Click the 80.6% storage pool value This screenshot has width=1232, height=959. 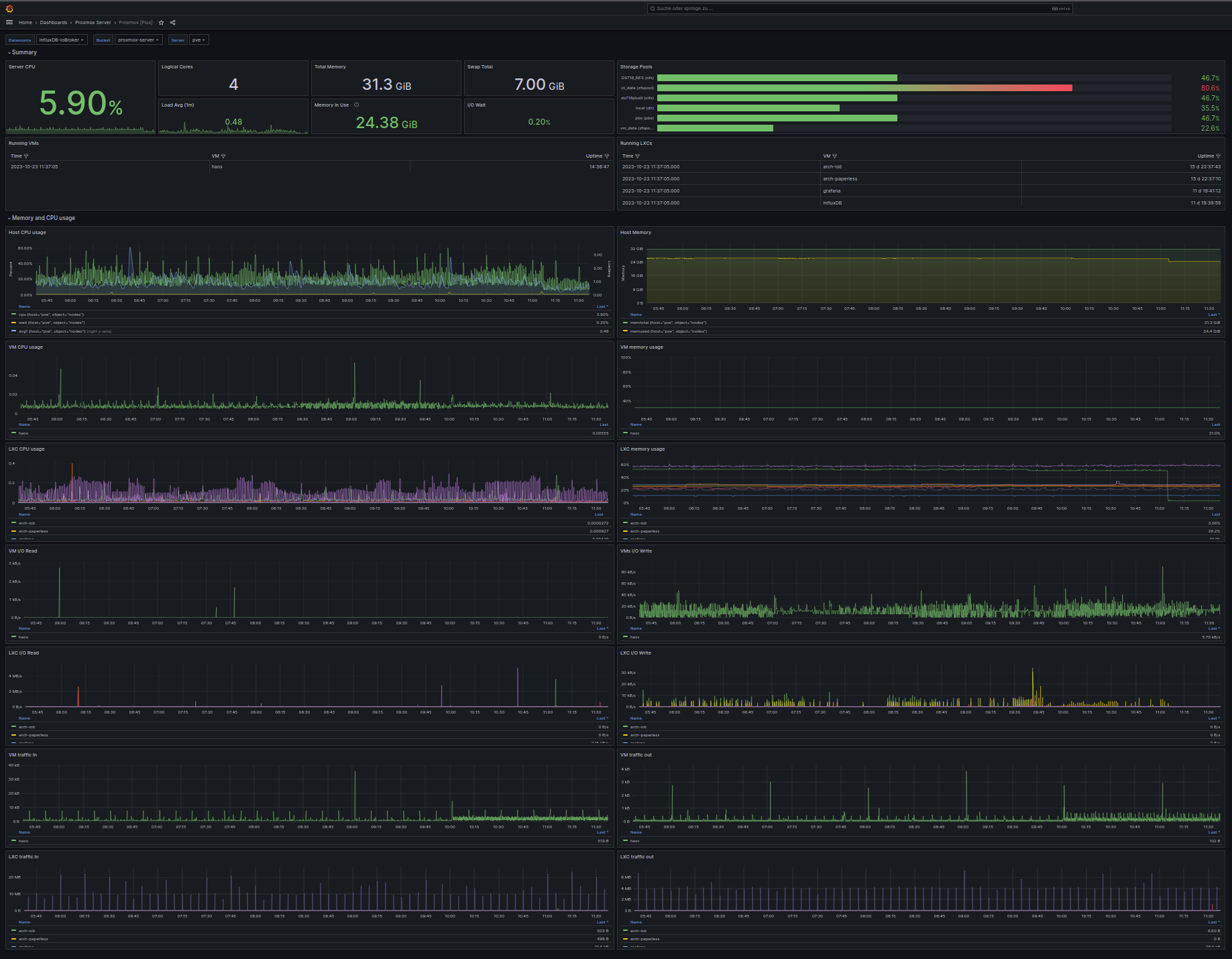pyautogui.click(x=1210, y=88)
